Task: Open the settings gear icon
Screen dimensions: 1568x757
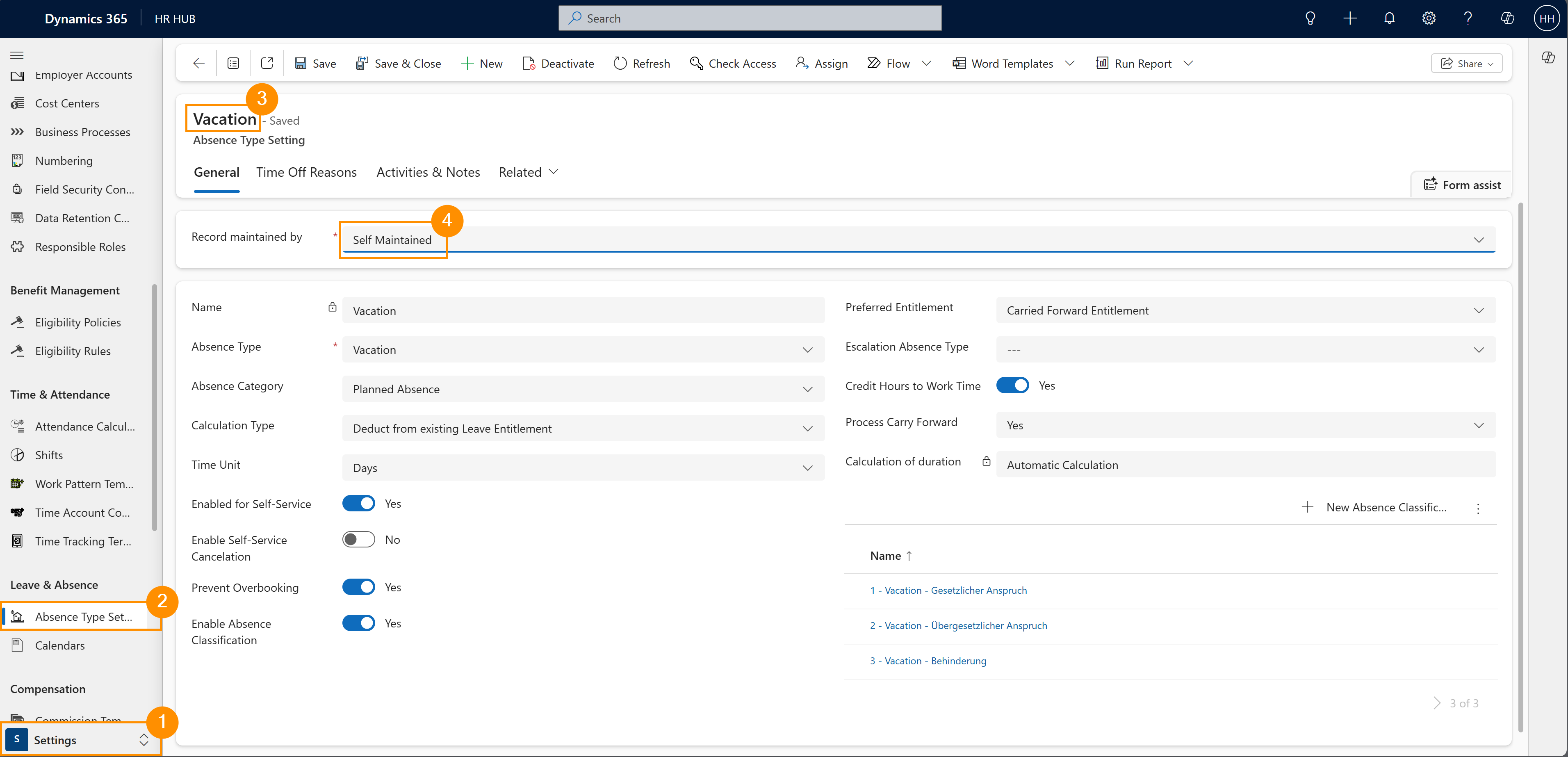Action: (1429, 18)
